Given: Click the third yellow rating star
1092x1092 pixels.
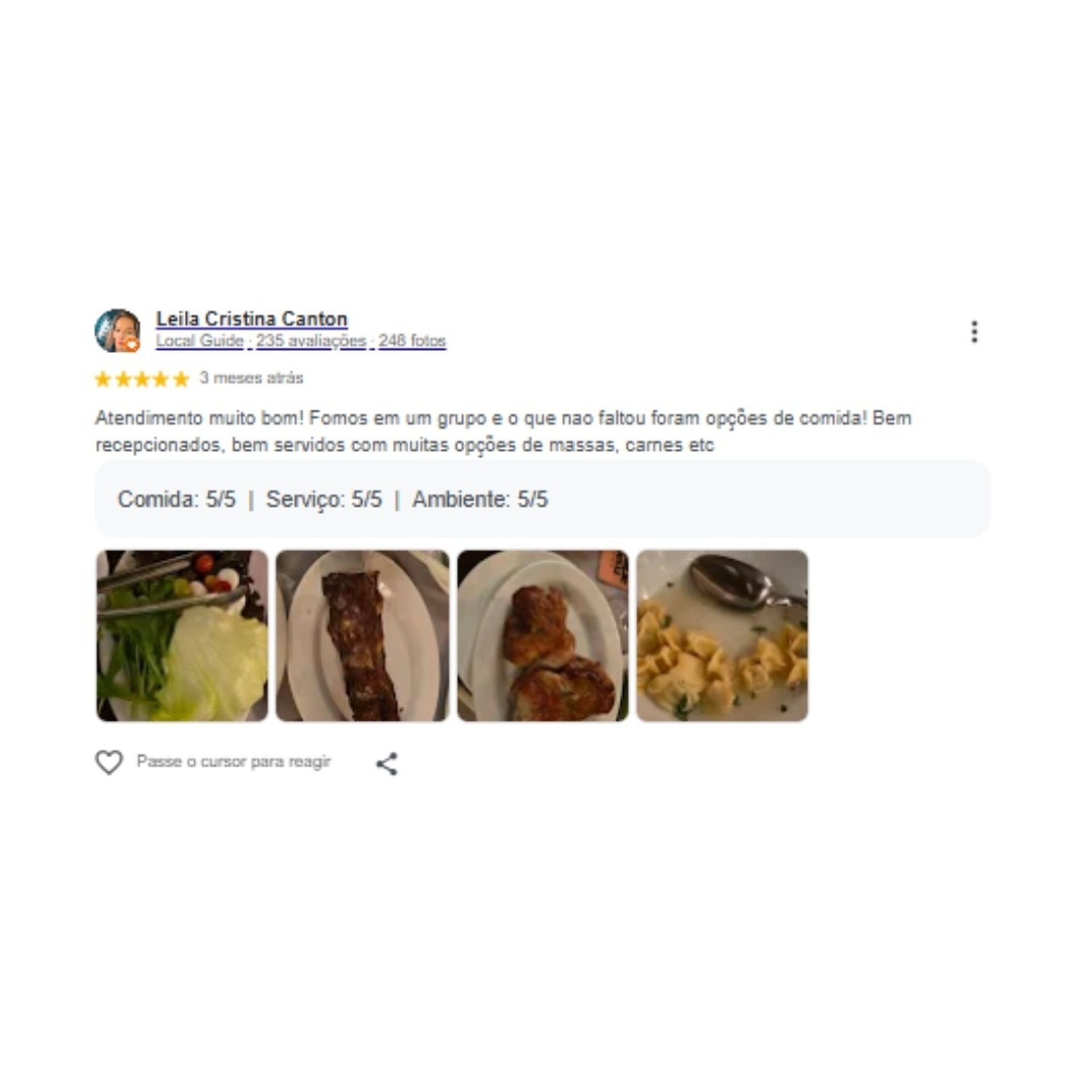Looking at the screenshot, I should coord(142,379).
